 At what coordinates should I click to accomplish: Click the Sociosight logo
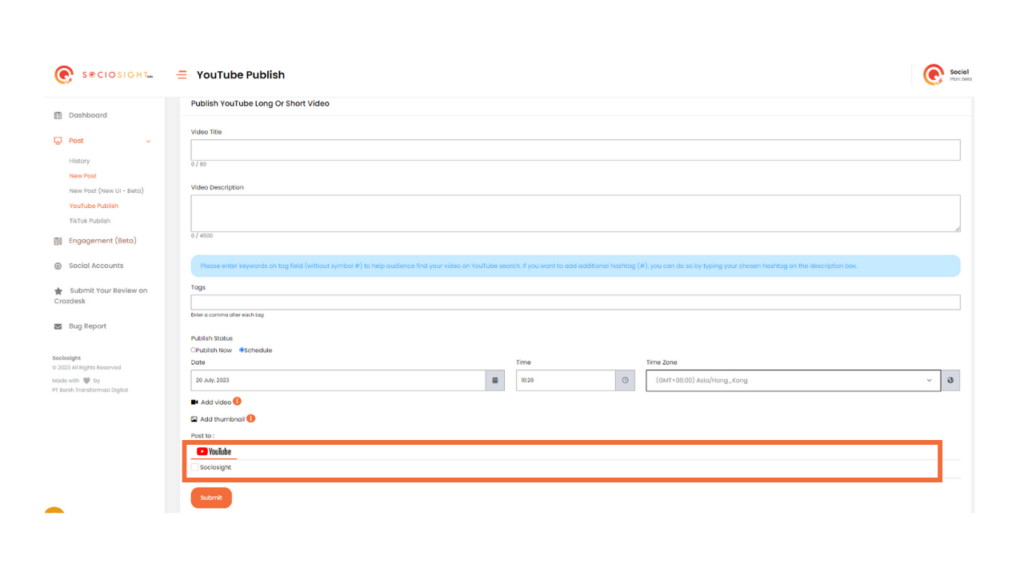103,74
